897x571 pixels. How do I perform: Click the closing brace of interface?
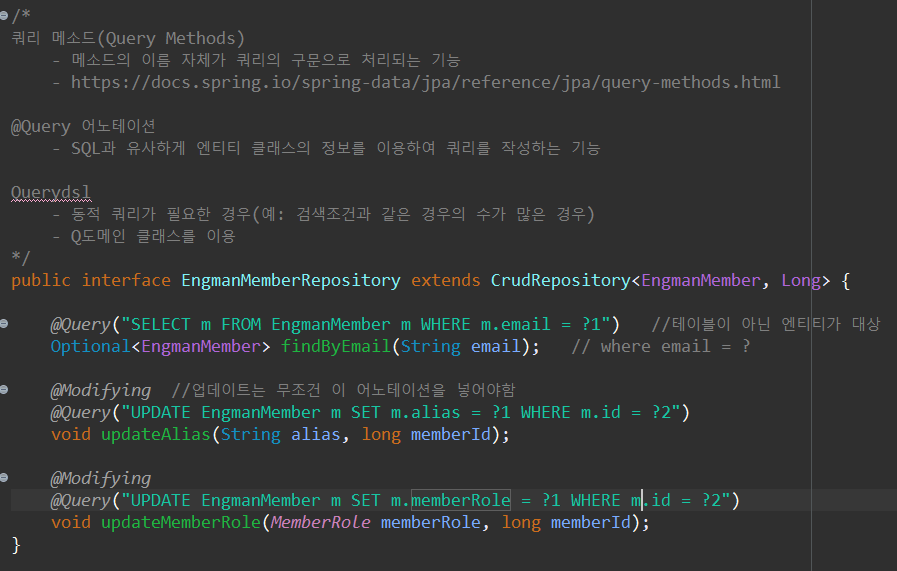tap(16, 545)
